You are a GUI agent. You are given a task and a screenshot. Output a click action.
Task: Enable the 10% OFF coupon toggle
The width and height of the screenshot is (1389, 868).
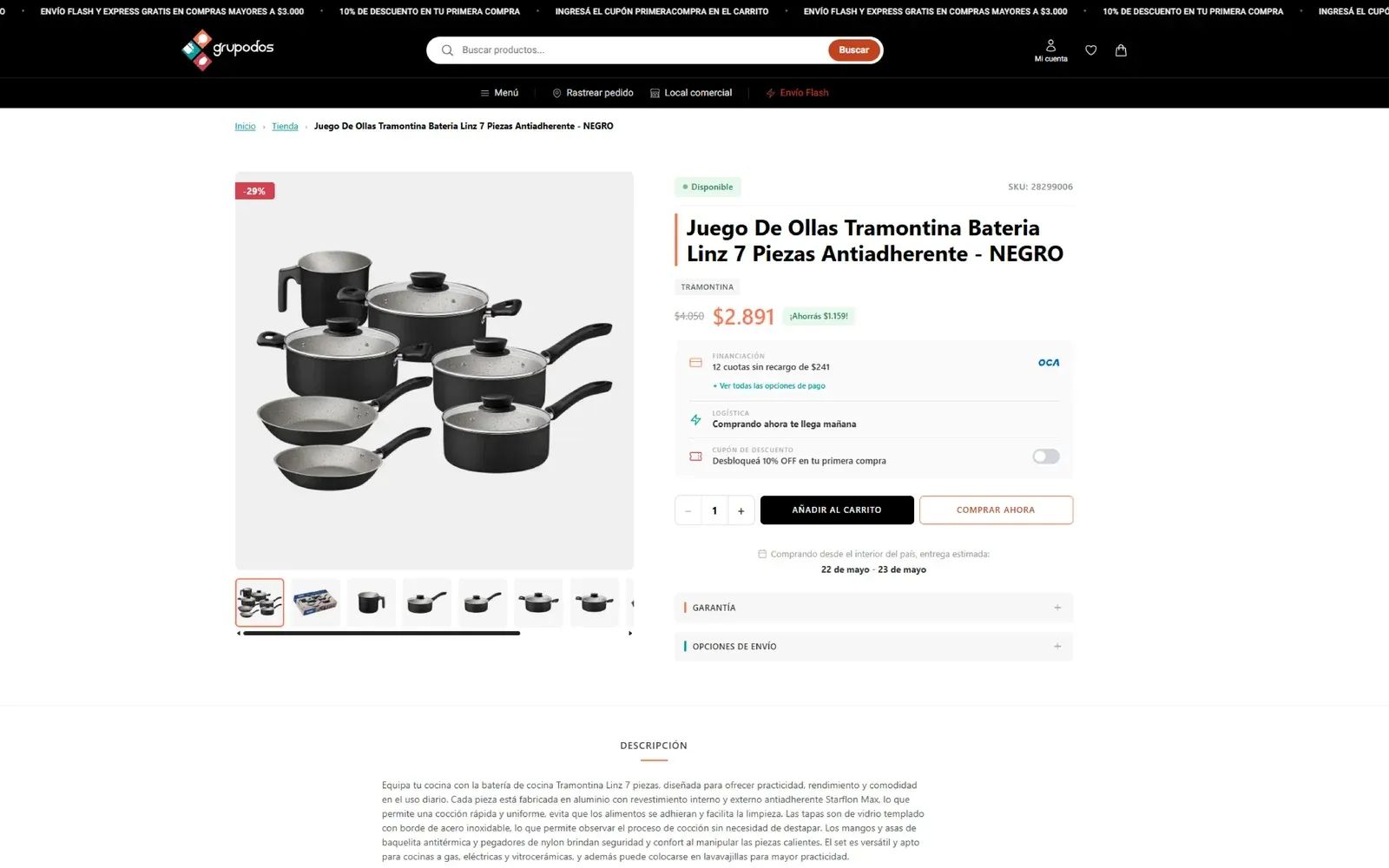1045,457
